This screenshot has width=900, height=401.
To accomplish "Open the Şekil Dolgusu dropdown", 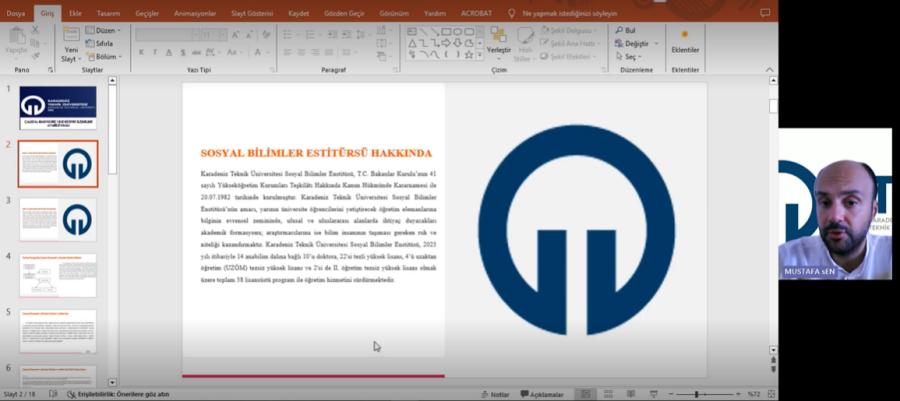I will point(568,30).
